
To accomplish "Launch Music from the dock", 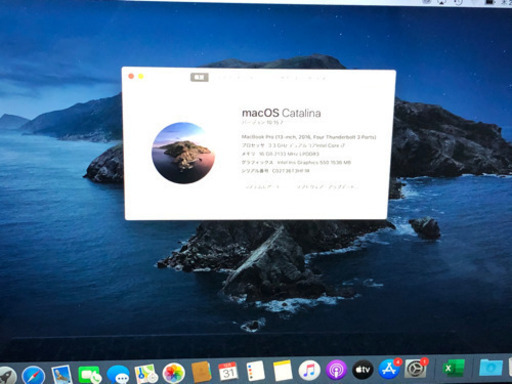I will pos(309,370).
